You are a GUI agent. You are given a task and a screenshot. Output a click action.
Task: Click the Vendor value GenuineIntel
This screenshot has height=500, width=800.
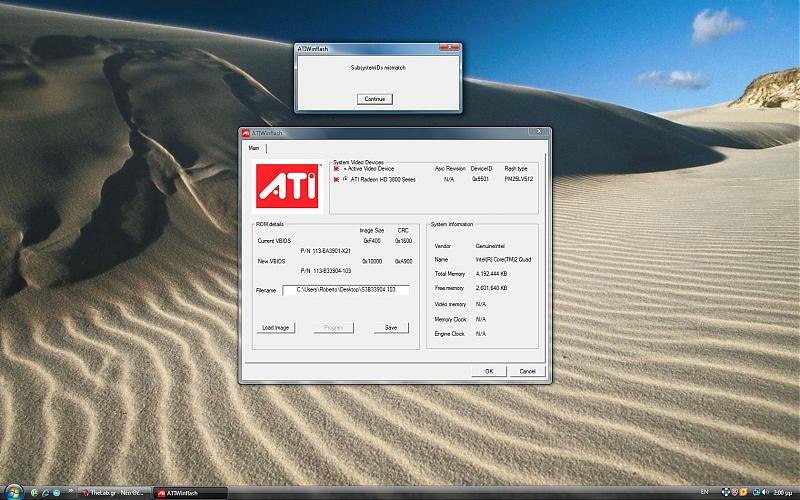point(490,246)
